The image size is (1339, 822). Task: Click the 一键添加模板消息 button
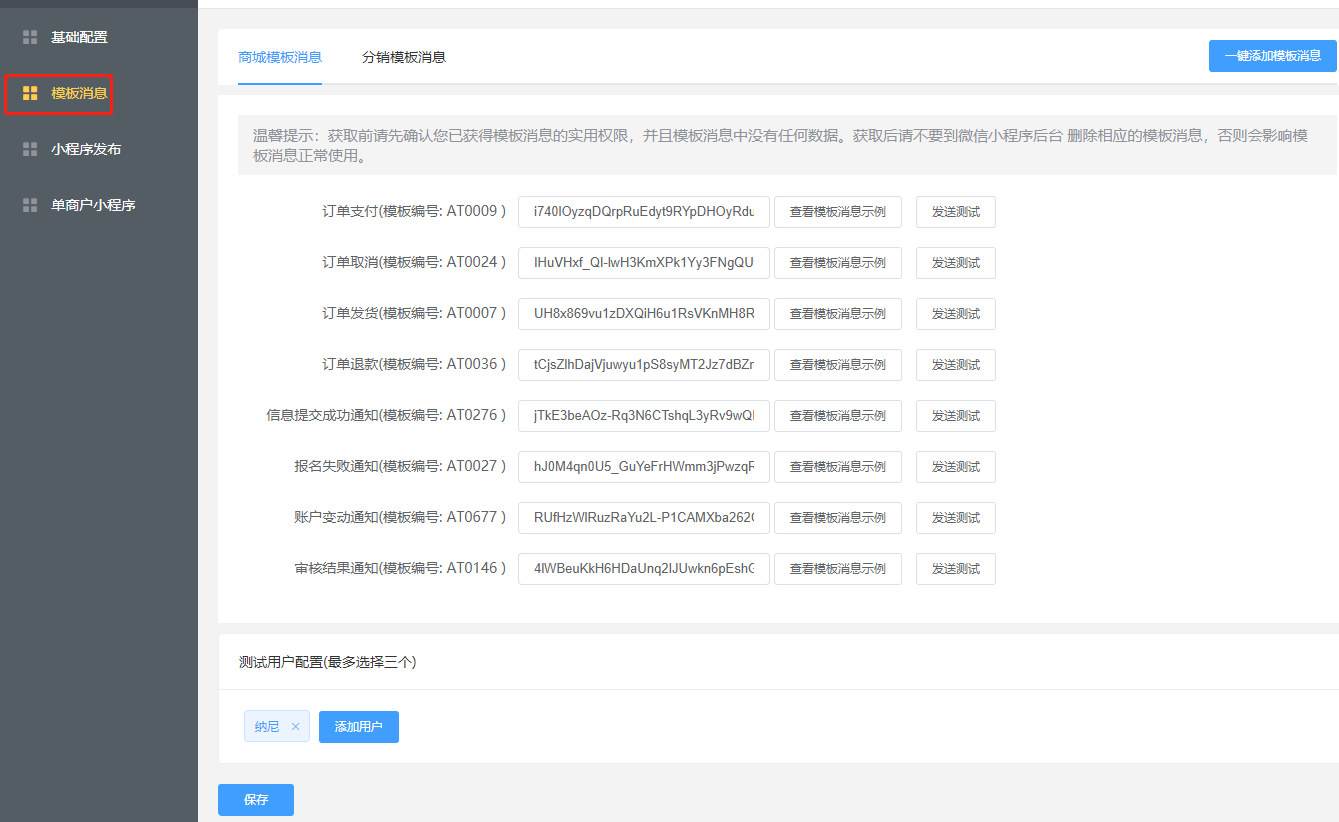pos(1272,56)
